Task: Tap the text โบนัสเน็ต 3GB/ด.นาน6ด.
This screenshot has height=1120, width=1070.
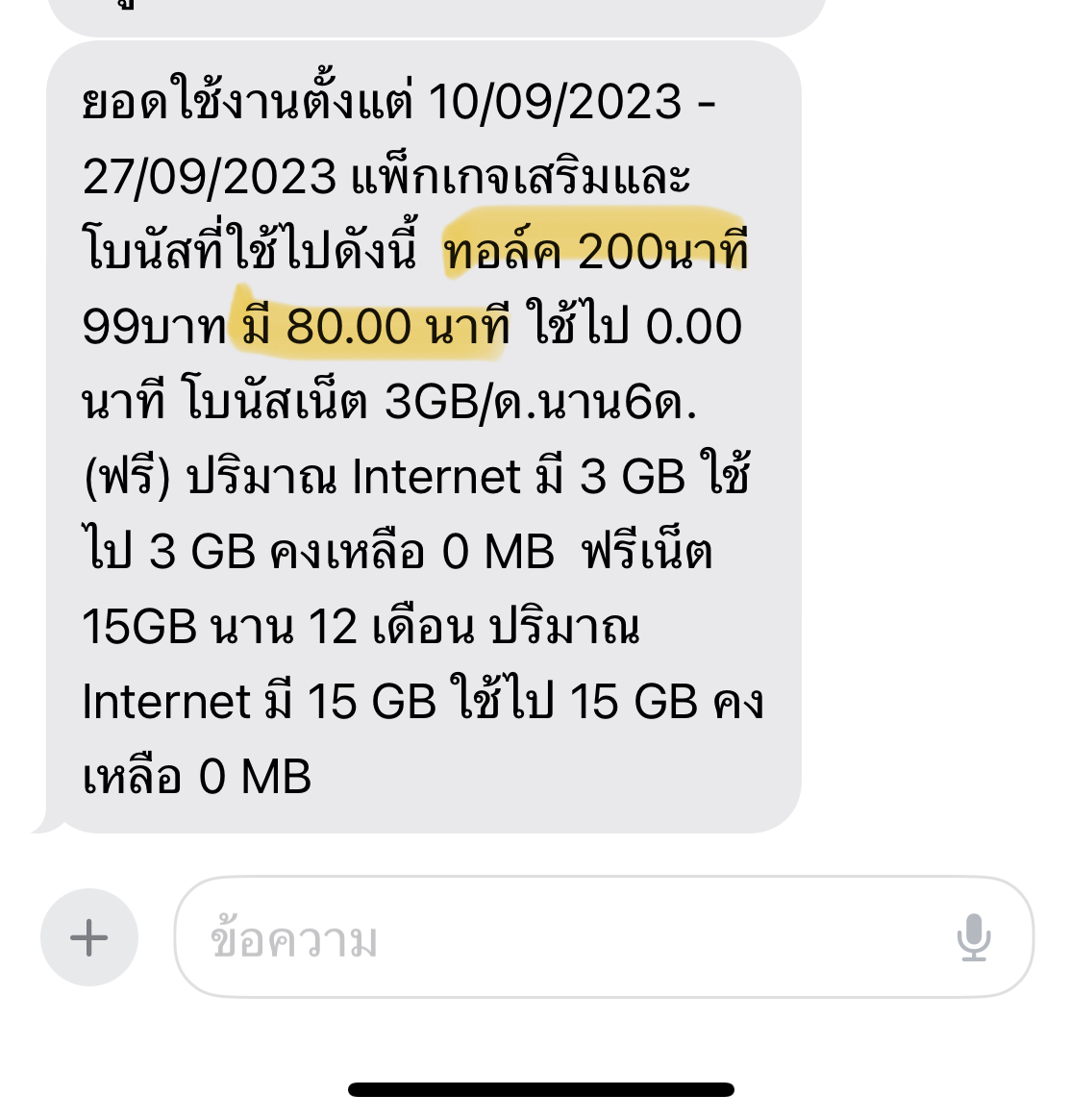Action: [440, 400]
